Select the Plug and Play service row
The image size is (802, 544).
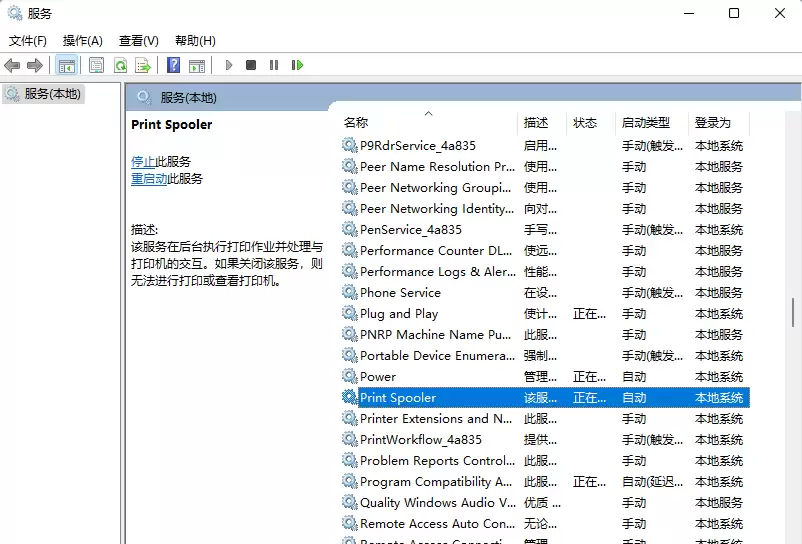point(399,314)
